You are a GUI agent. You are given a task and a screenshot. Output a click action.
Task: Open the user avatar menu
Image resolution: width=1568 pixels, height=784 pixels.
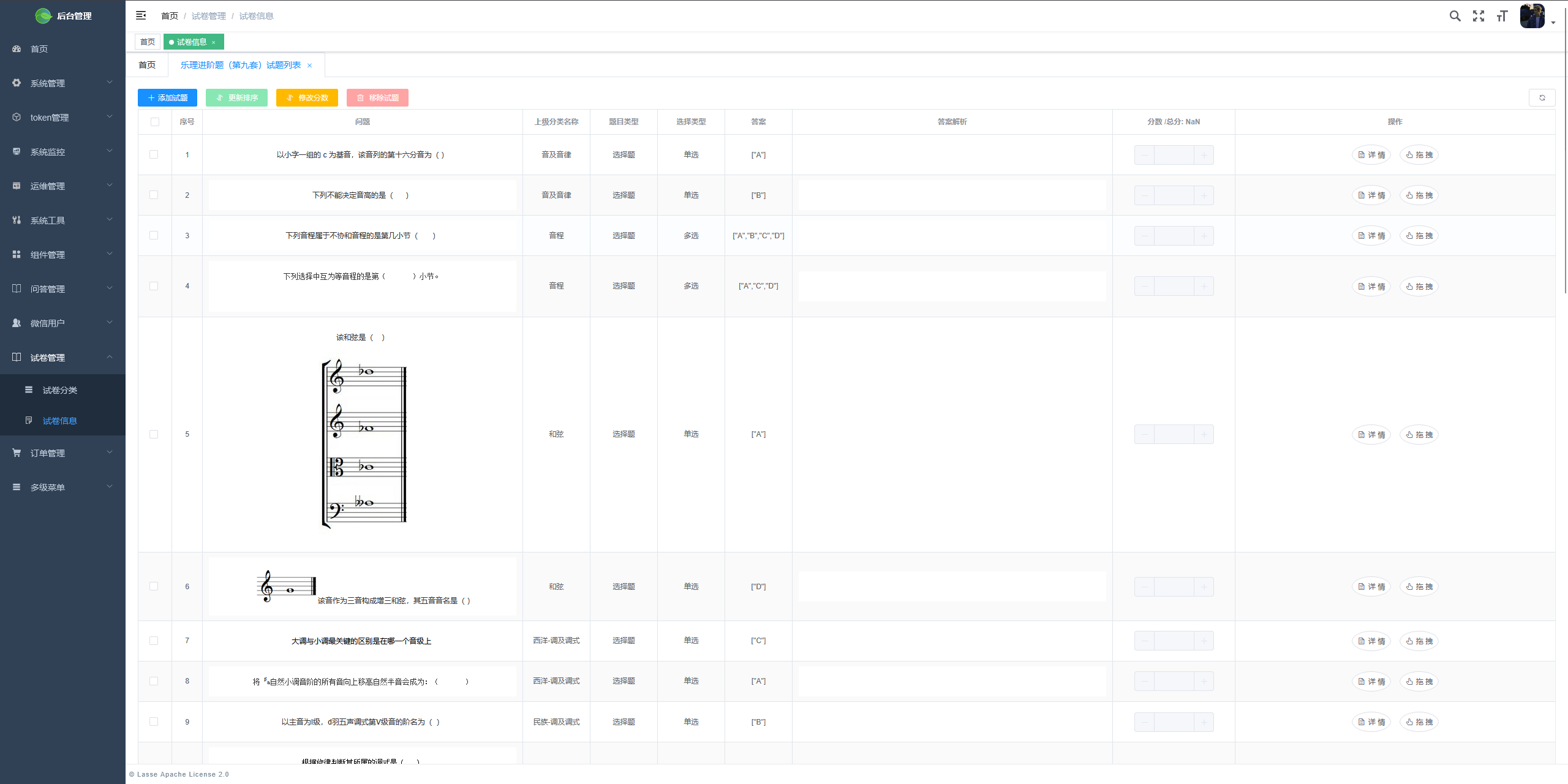[1533, 16]
